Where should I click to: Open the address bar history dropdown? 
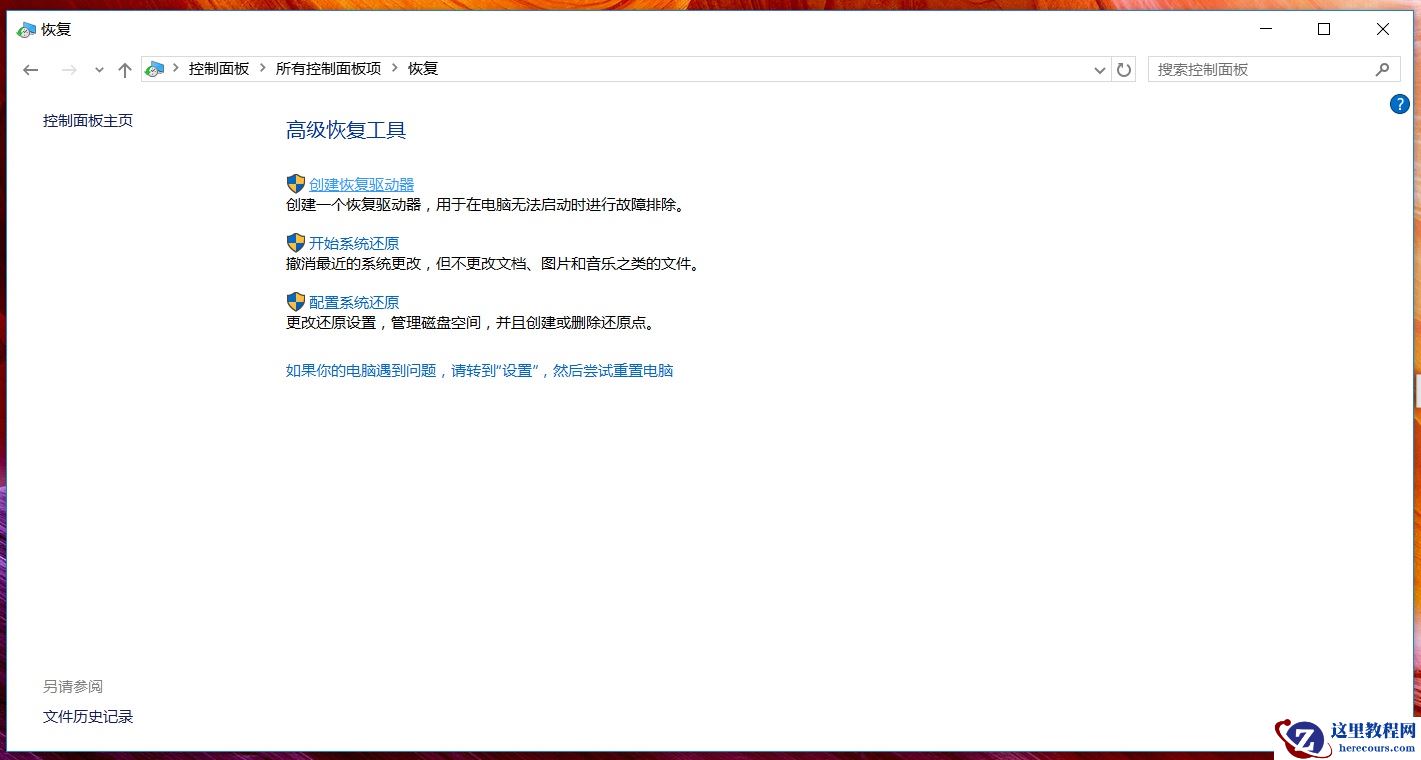1099,69
